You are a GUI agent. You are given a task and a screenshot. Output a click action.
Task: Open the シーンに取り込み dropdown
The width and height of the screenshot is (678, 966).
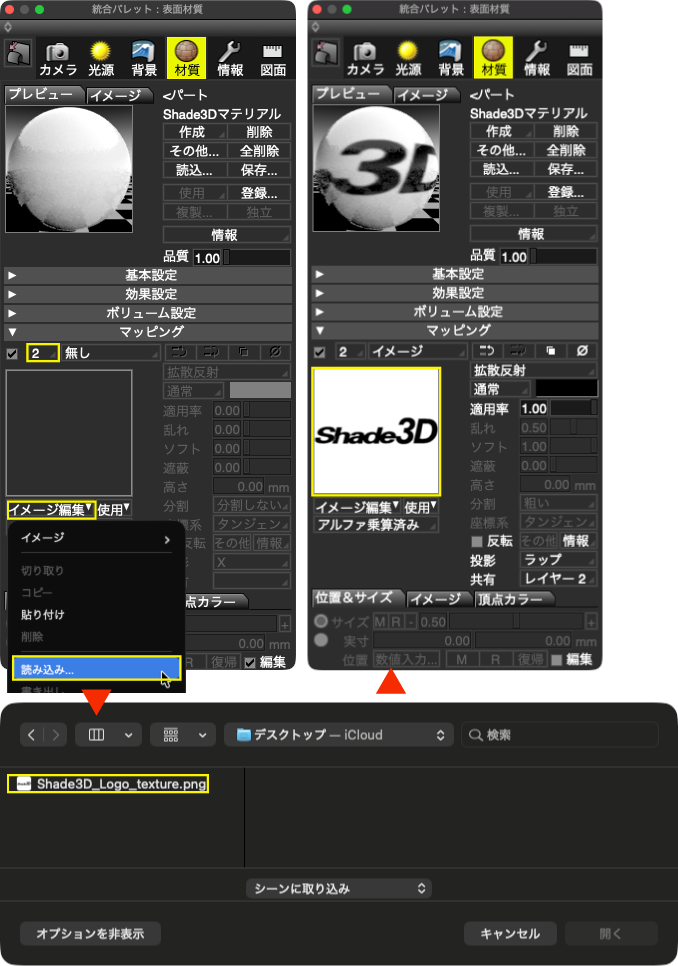(x=339, y=888)
